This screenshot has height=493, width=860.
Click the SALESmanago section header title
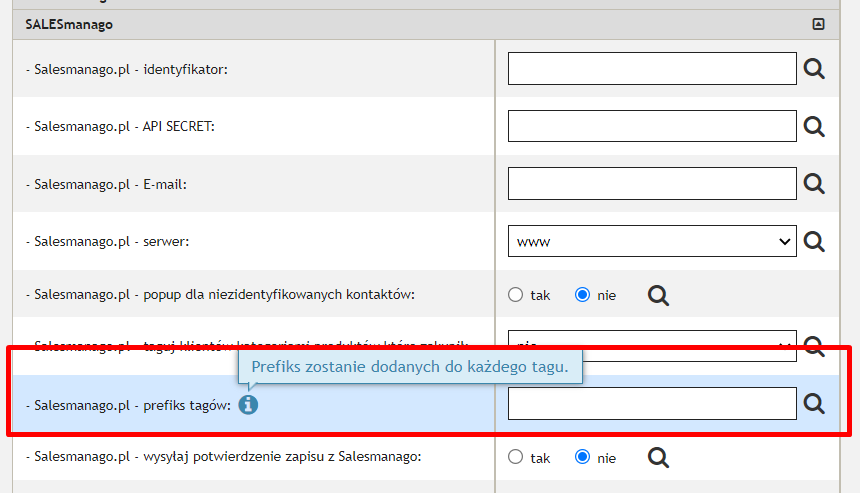click(x=69, y=25)
